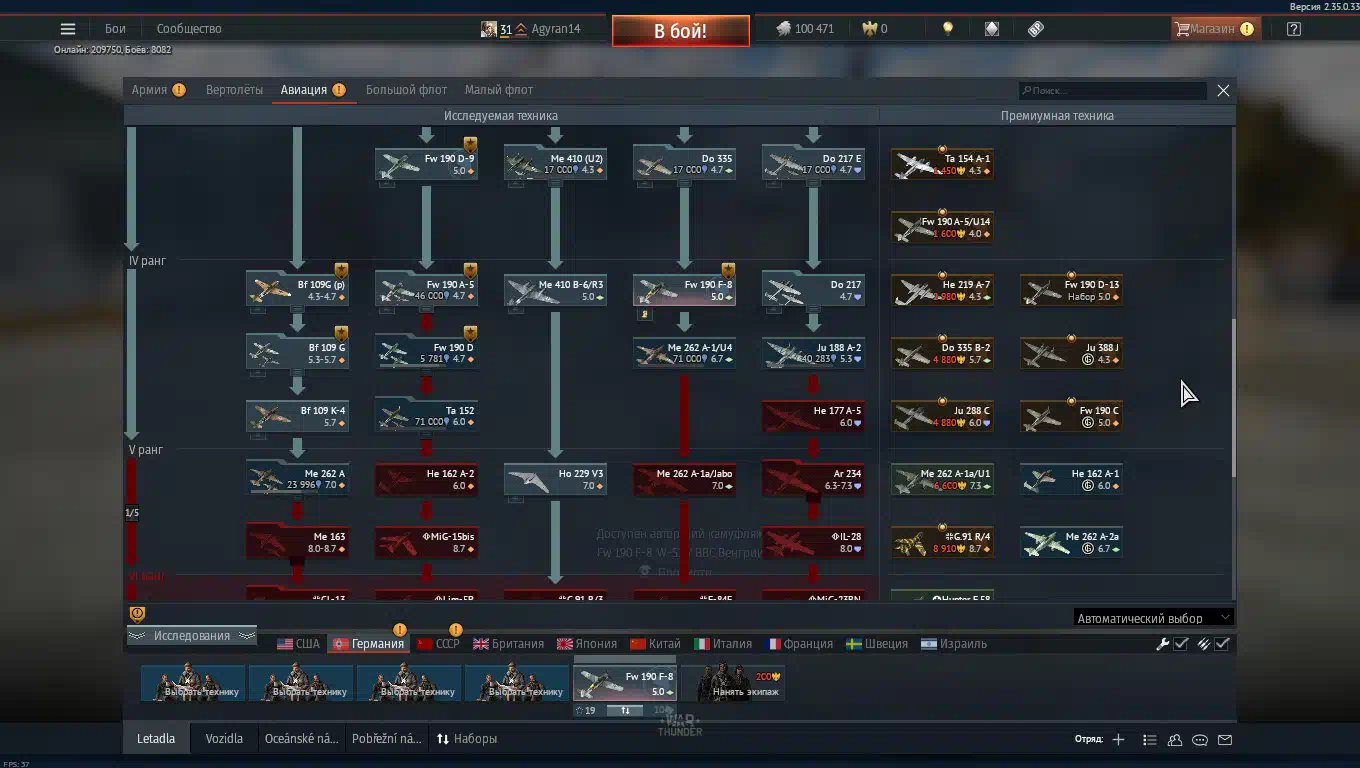Viewport: 1360px width, 768px height.
Task: Select the premium G.91 R/4 card
Action: tap(942, 542)
